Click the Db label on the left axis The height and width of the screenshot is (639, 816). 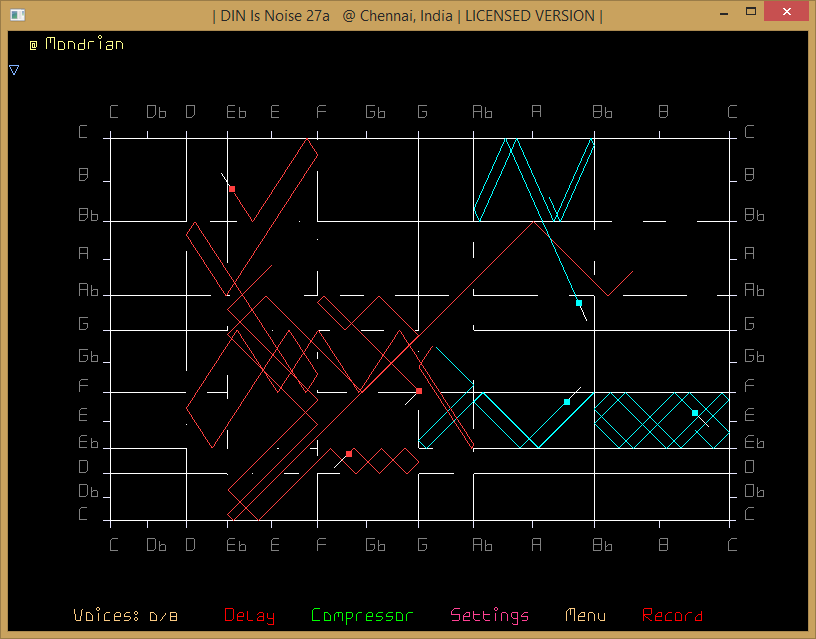pyautogui.click(x=88, y=491)
